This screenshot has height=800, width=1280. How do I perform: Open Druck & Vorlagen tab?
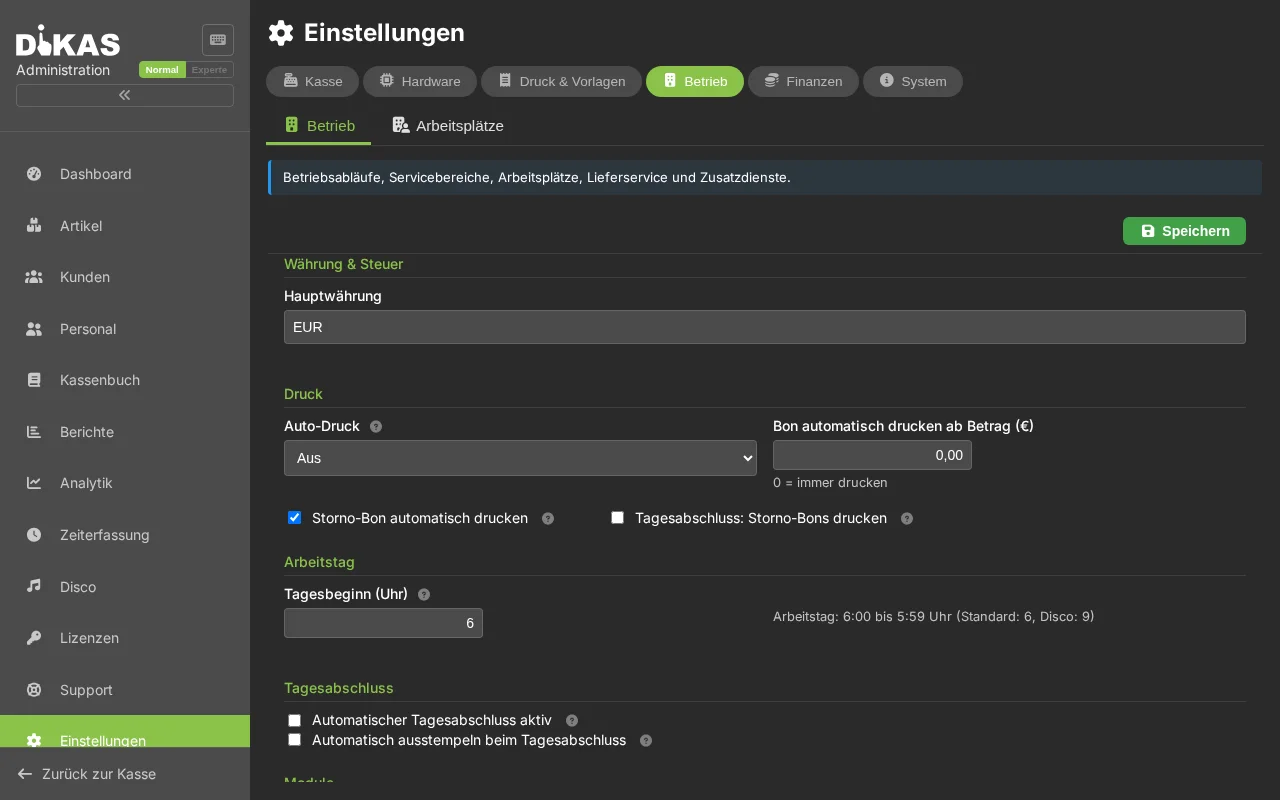pos(561,81)
